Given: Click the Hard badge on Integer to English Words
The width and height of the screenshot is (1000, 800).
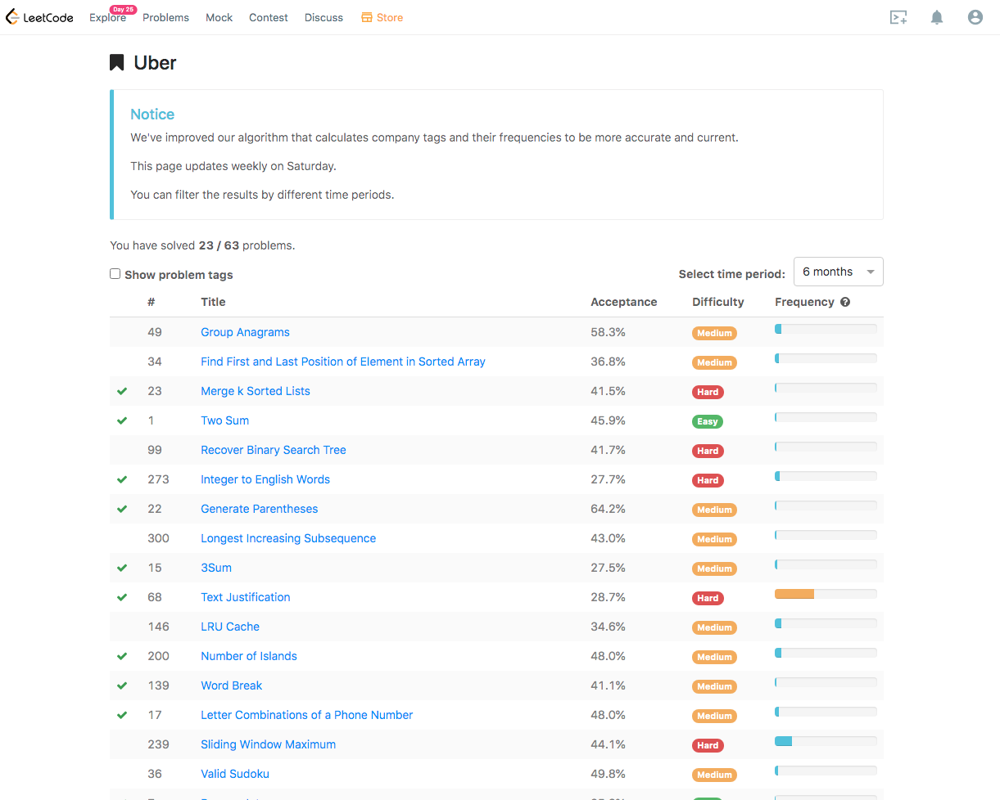Looking at the screenshot, I should (x=707, y=480).
